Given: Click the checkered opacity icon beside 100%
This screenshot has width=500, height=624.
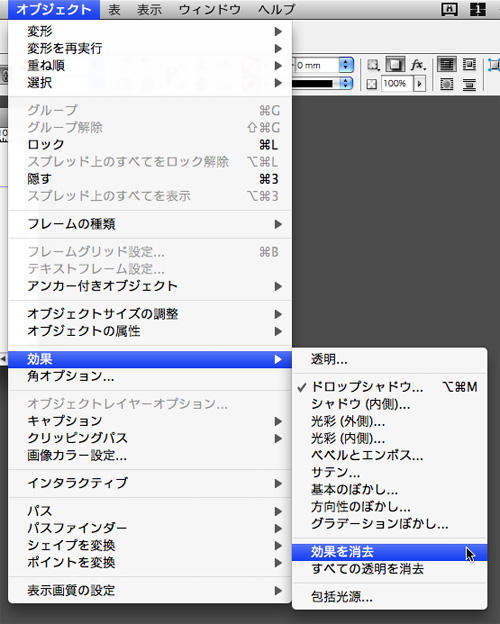Looking at the screenshot, I should point(371,84).
